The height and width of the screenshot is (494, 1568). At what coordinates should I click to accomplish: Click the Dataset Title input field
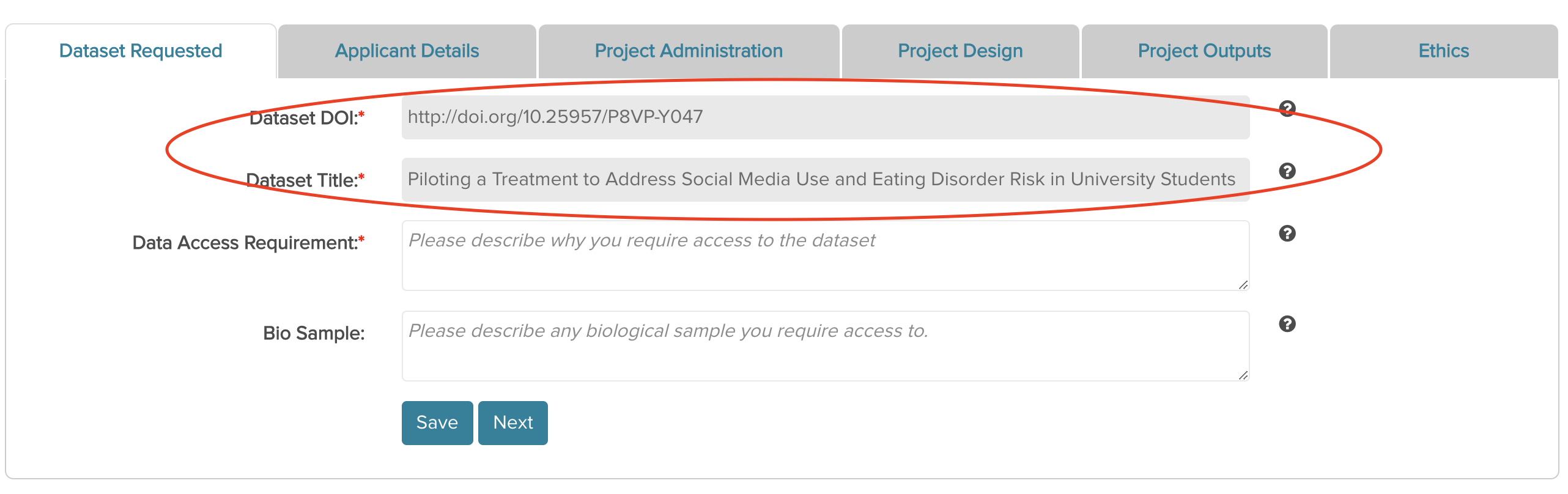[826, 180]
